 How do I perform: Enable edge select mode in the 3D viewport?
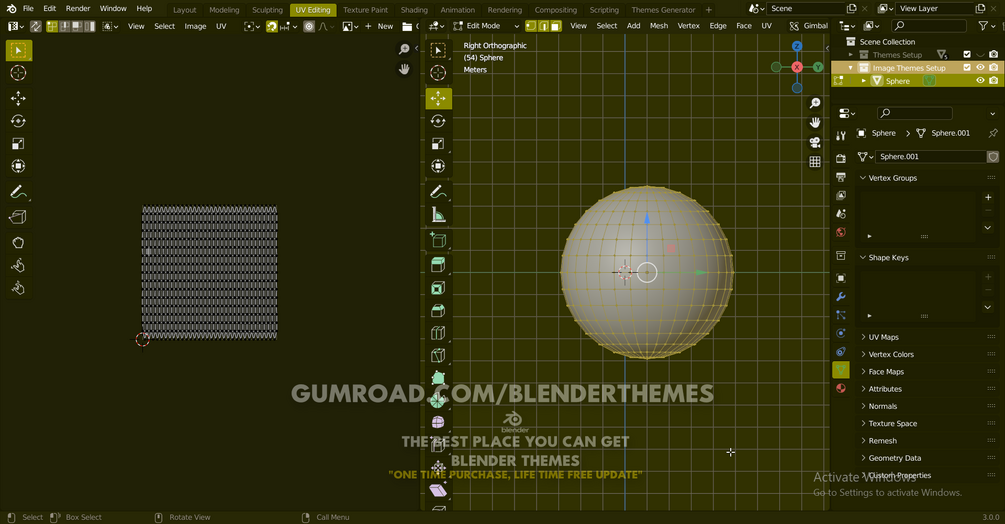pos(544,26)
